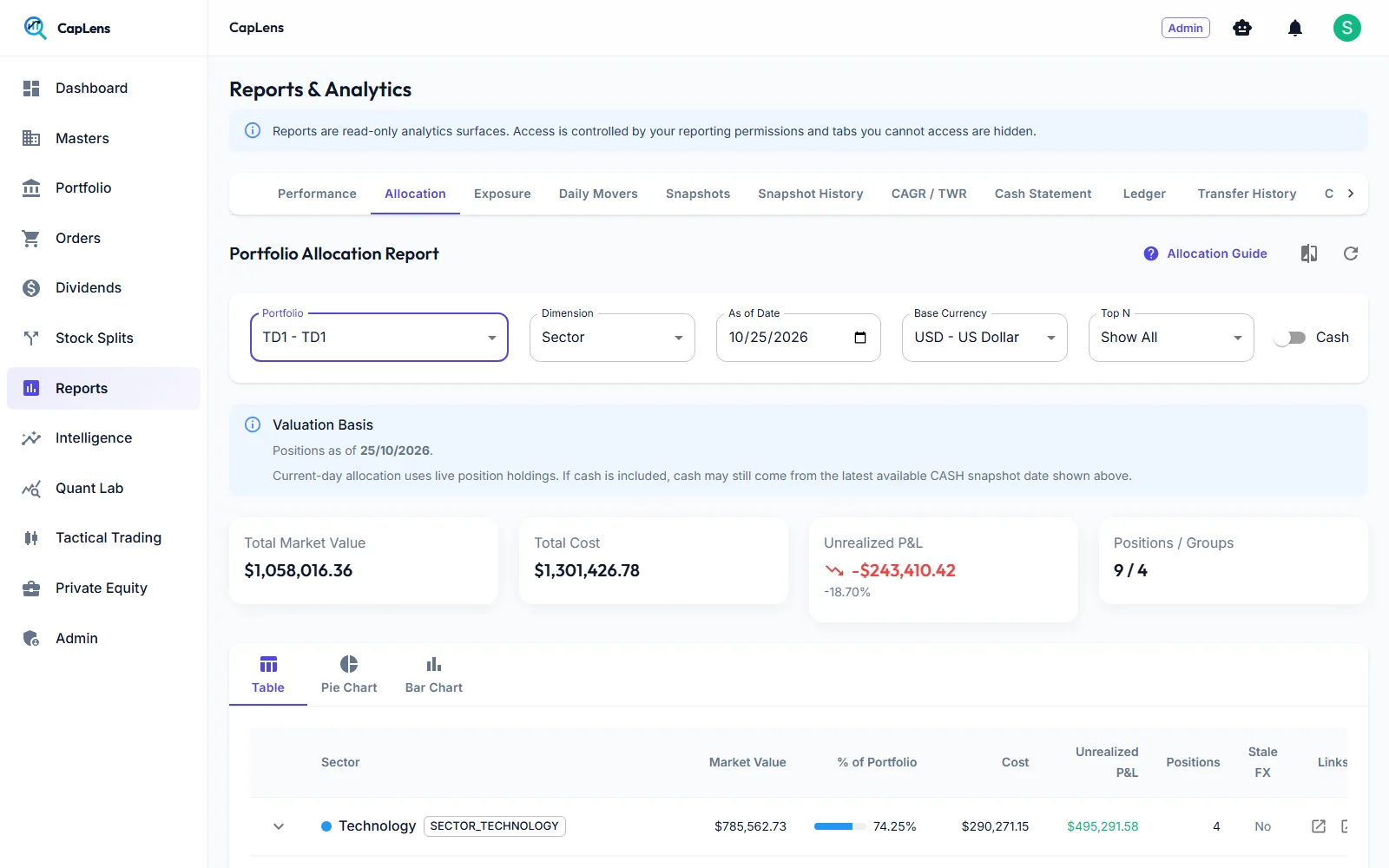The height and width of the screenshot is (868, 1389).
Task: Sort by the Market Value column header
Action: pos(747,762)
